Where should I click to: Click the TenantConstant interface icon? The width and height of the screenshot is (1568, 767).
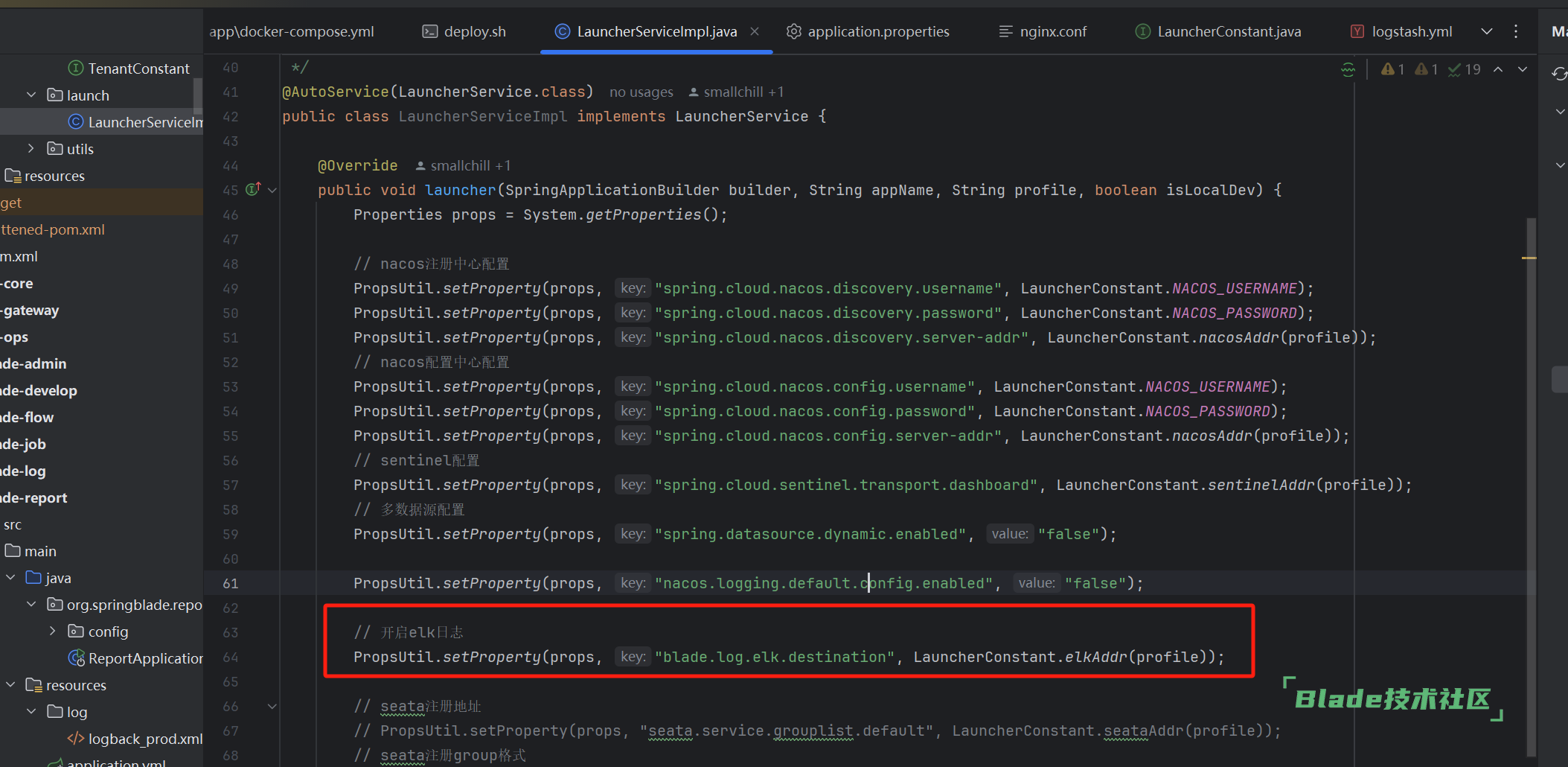click(75, 69)
